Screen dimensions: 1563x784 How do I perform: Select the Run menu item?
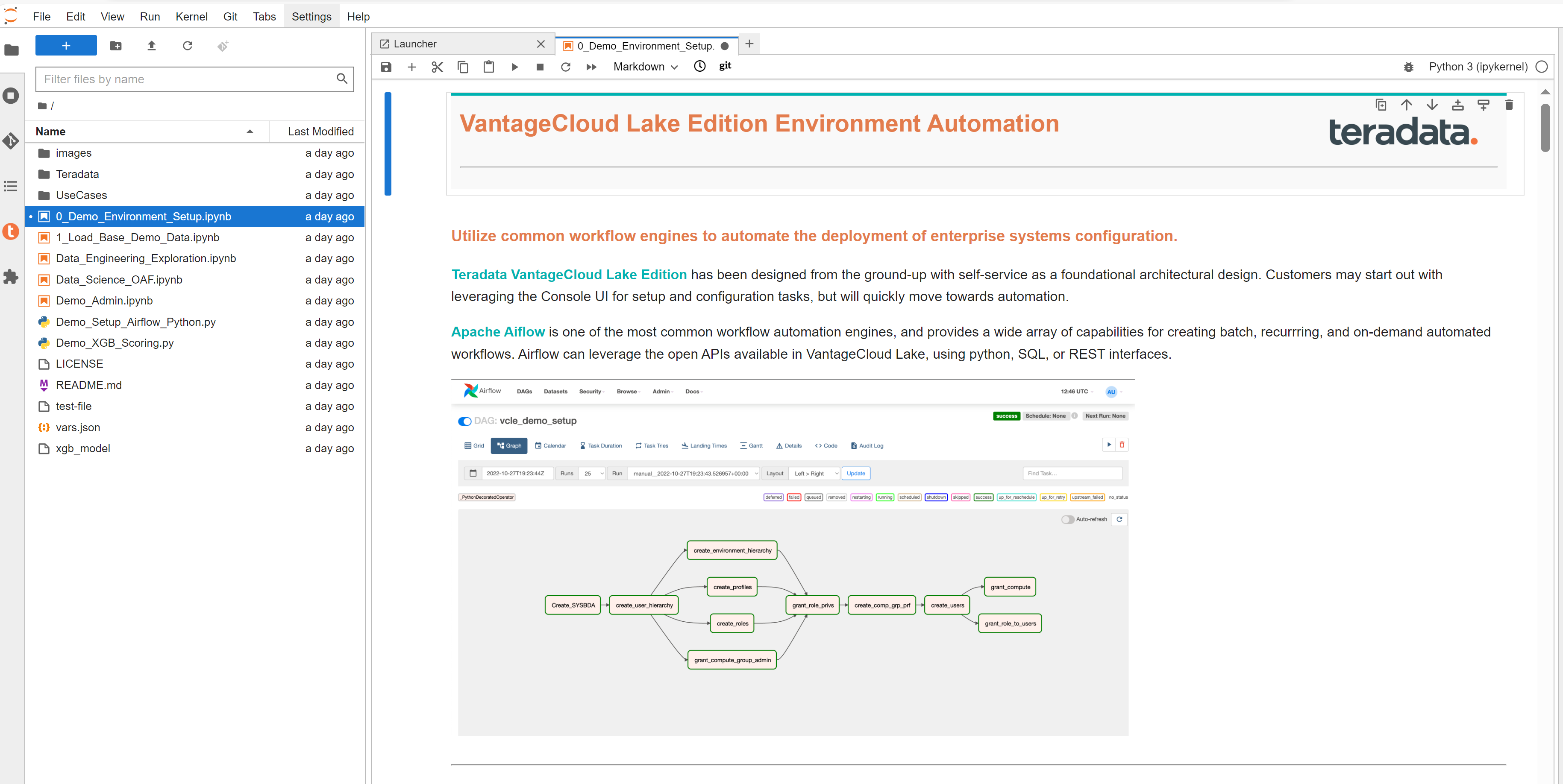click(150, 16)
